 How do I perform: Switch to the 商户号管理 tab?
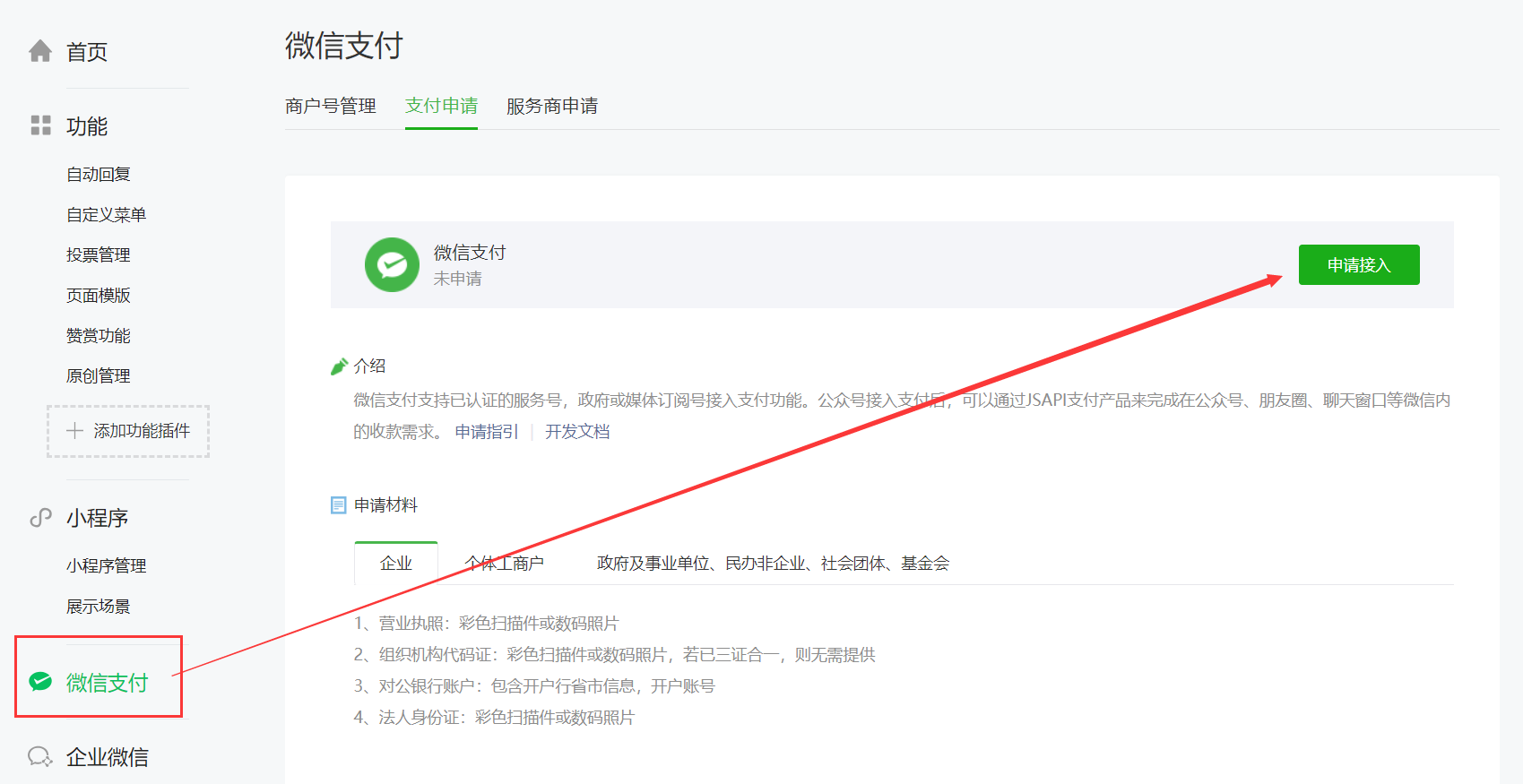point(331,106)
